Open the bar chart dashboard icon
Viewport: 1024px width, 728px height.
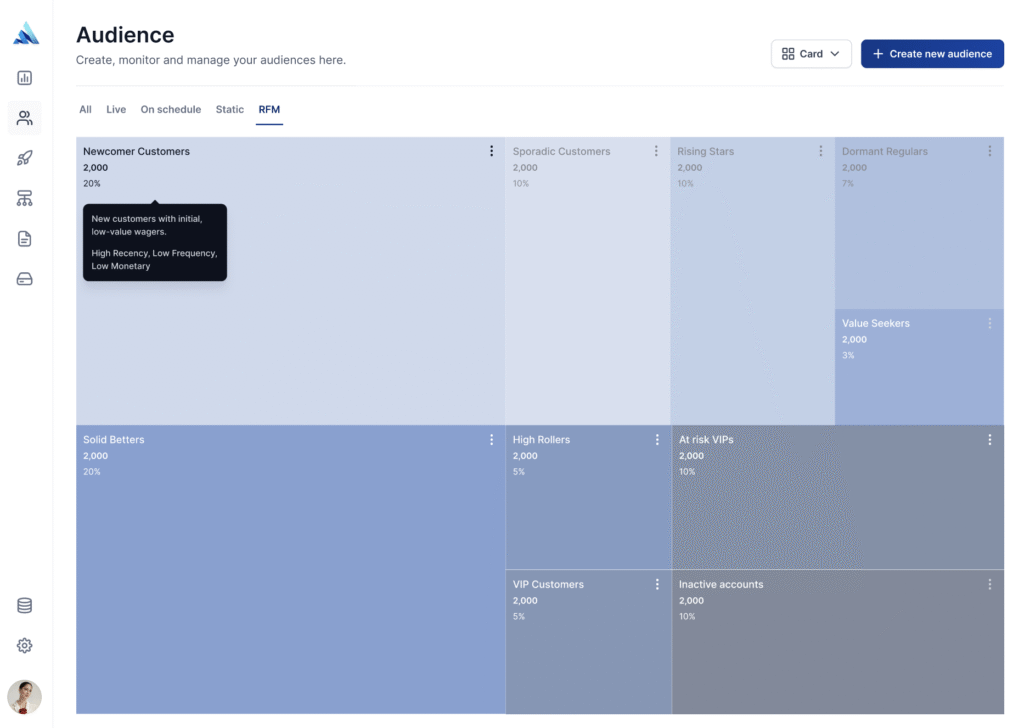click(25, 78)
